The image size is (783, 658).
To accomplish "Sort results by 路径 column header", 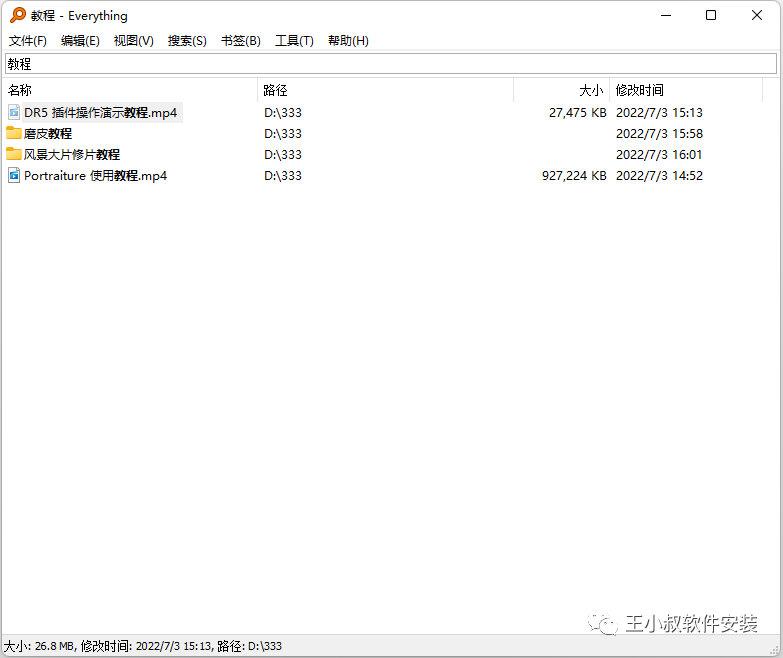I will pyautogui.click(x=386, y=90).
